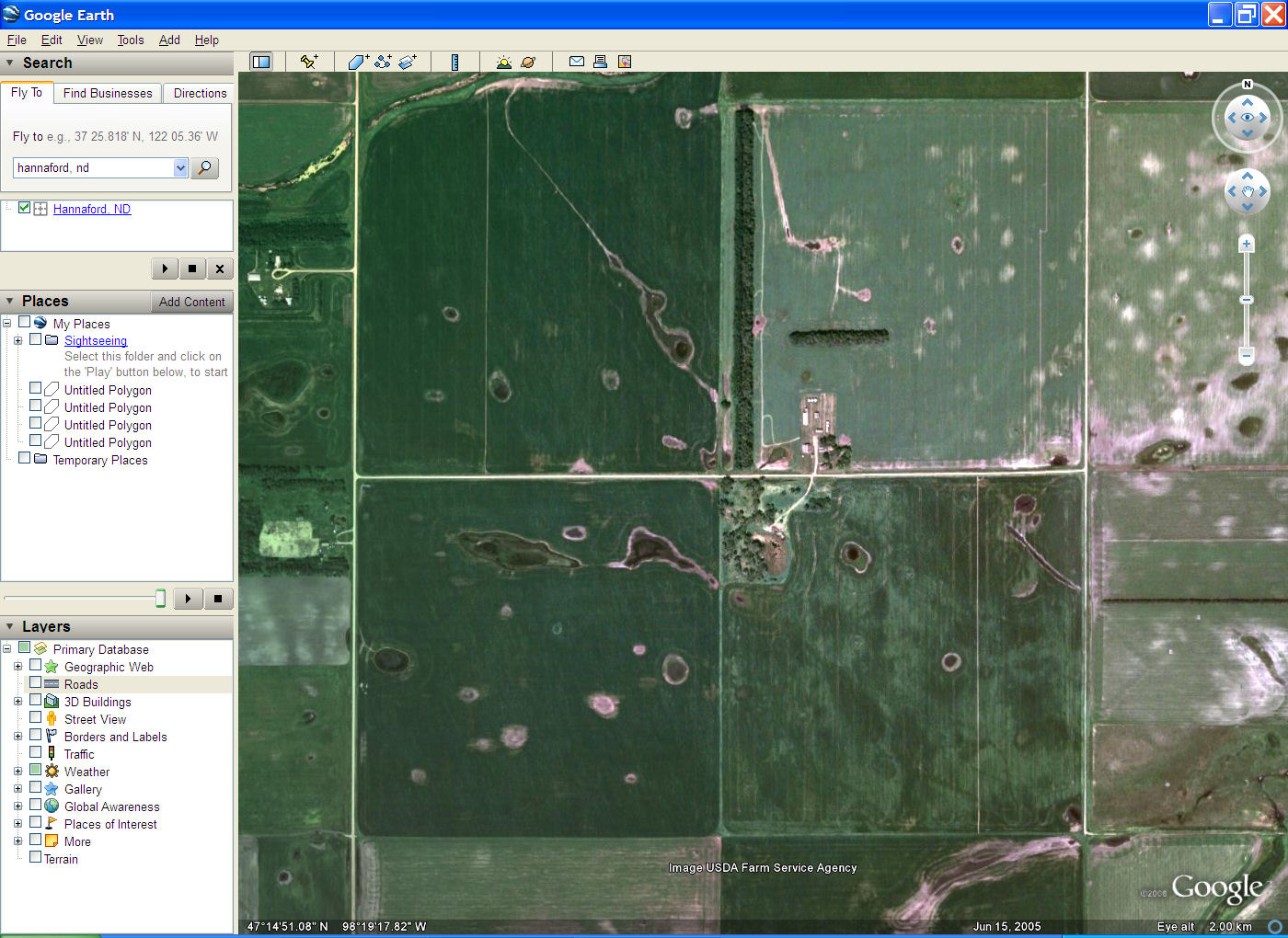Check the Sightseeing folder checkbox
1288x938 pixels.
point(36,339)
